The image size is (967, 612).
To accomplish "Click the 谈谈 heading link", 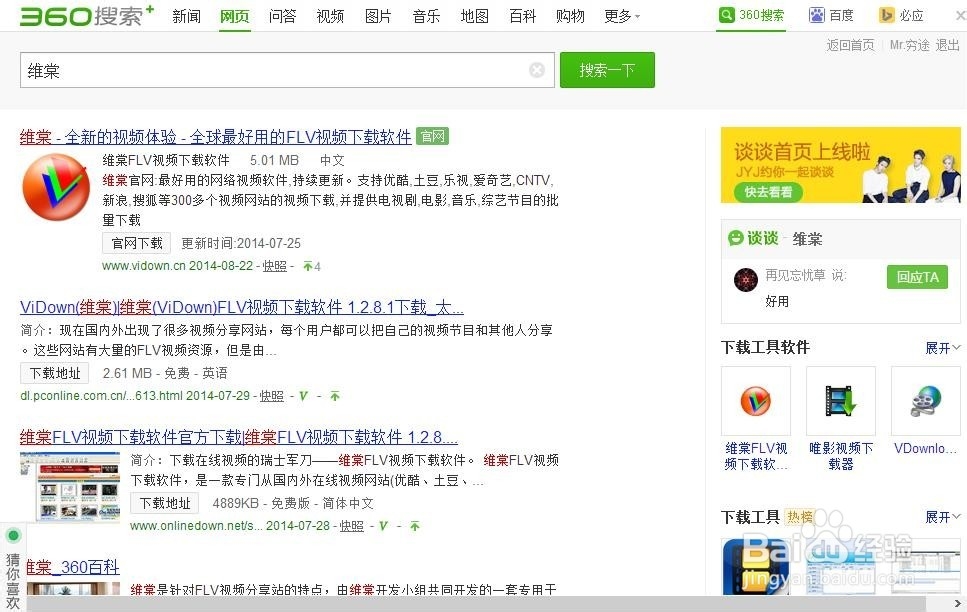I will [x=762, y=238].
